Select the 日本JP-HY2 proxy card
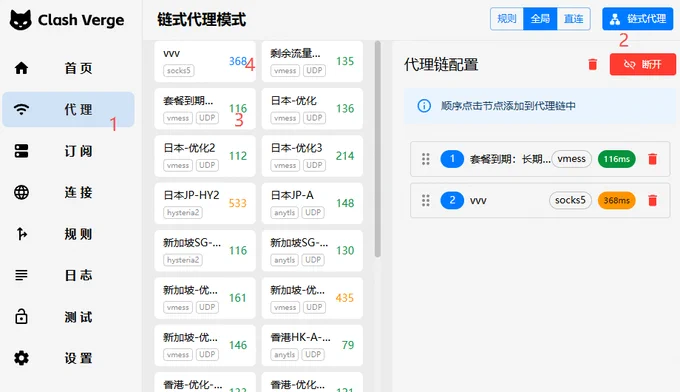This screenshot has height=392, width=680. tap(205, 203)
